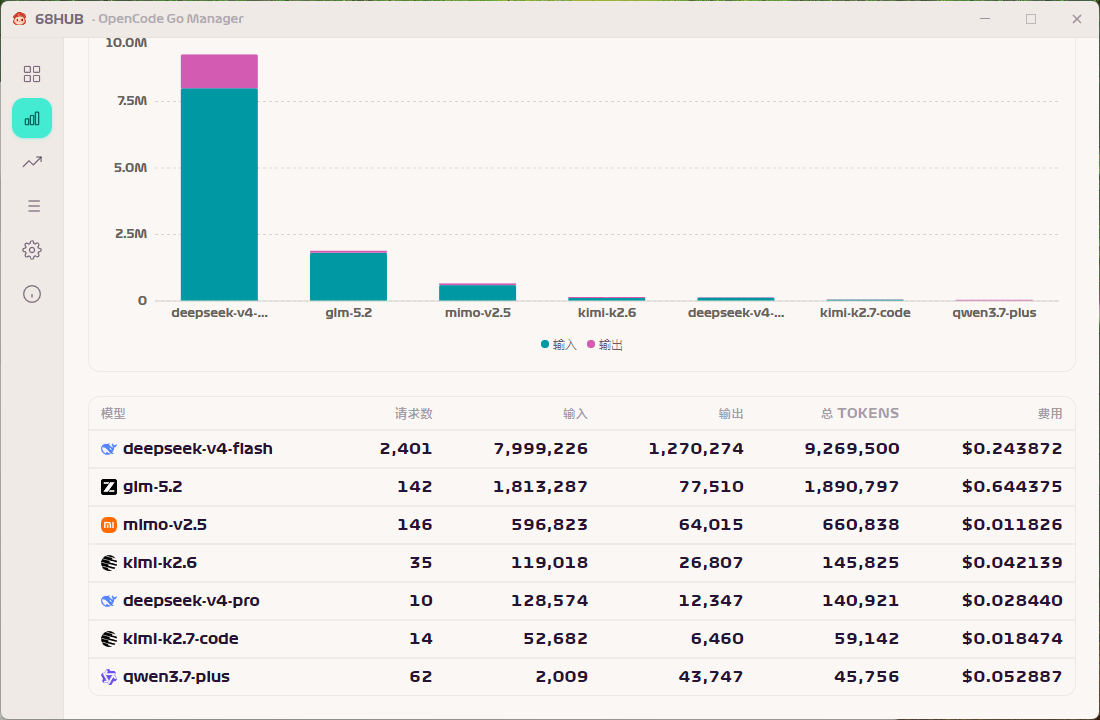Click the output value 1,270,274
This screenshot has height=720, width=1100.
tap(696, 449)
